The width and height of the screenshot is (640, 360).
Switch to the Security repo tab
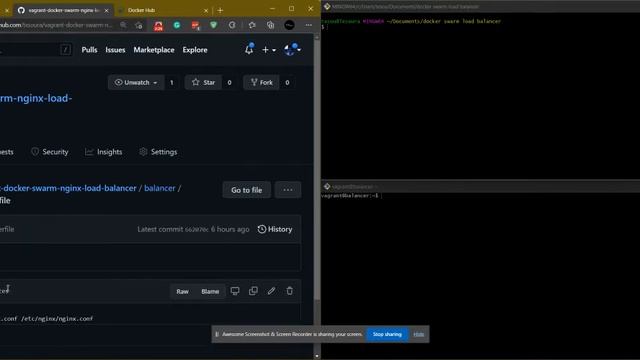(50, 152)
